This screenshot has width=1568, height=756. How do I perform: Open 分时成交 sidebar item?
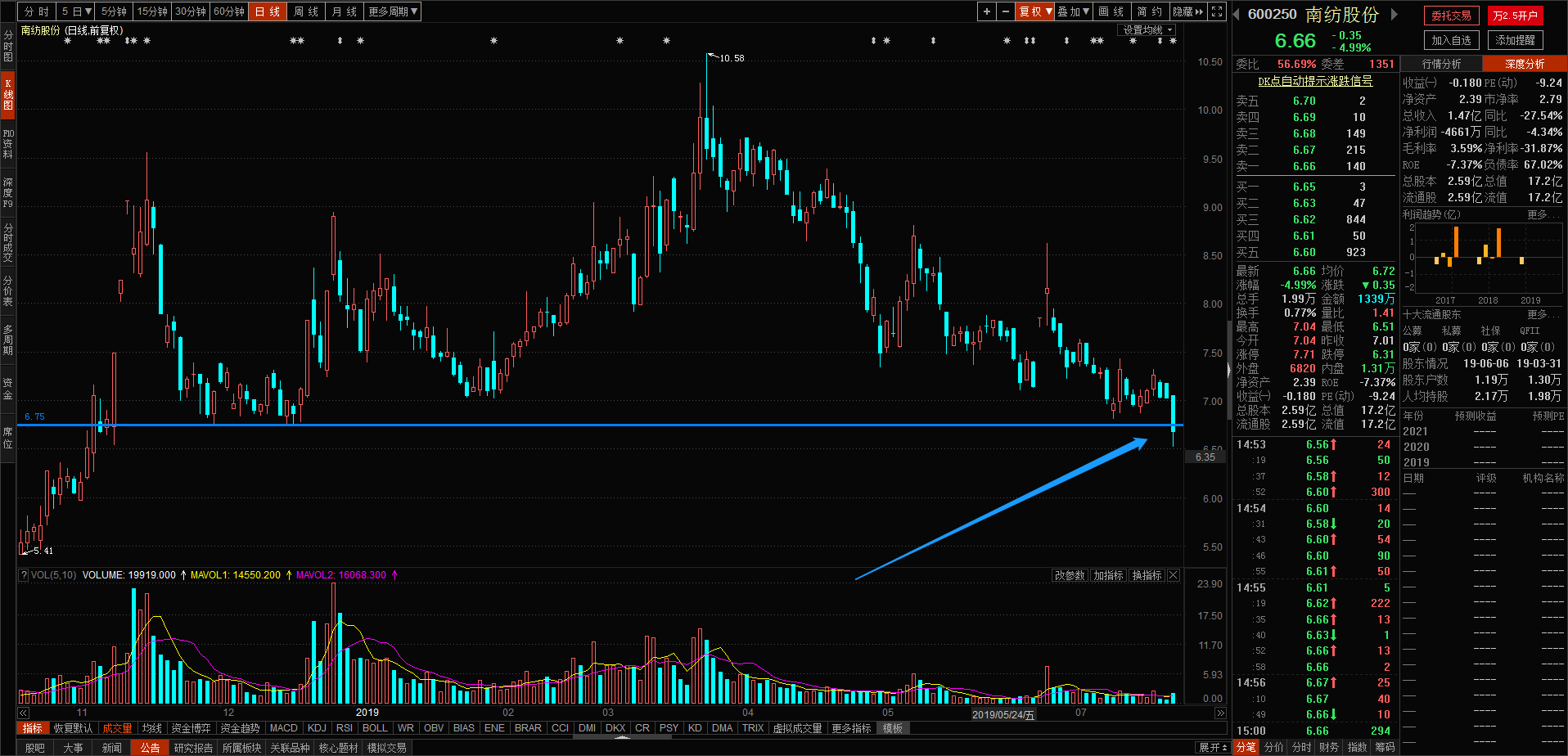7,241
